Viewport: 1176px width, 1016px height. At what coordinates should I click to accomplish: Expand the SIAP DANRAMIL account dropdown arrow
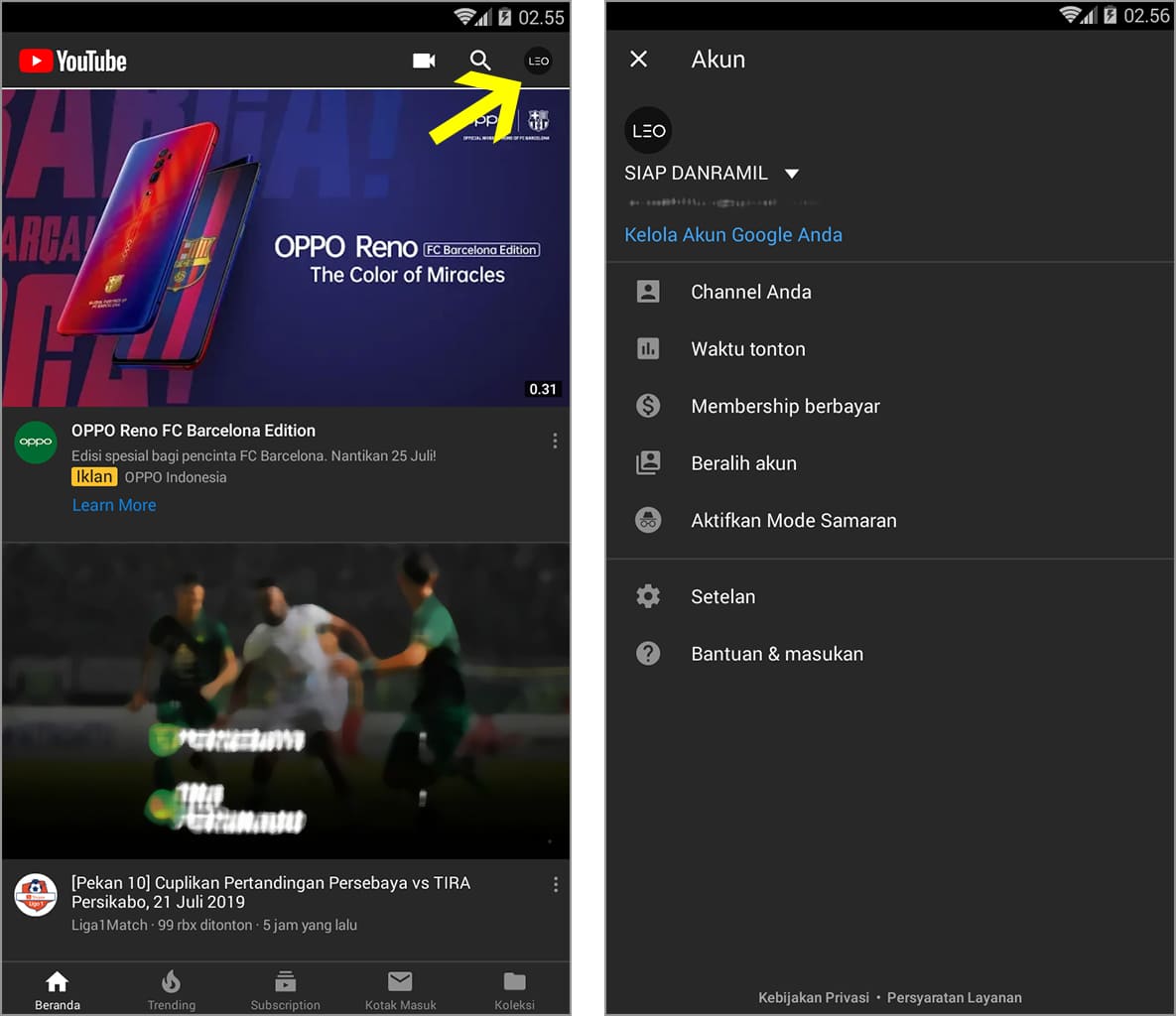792,174
